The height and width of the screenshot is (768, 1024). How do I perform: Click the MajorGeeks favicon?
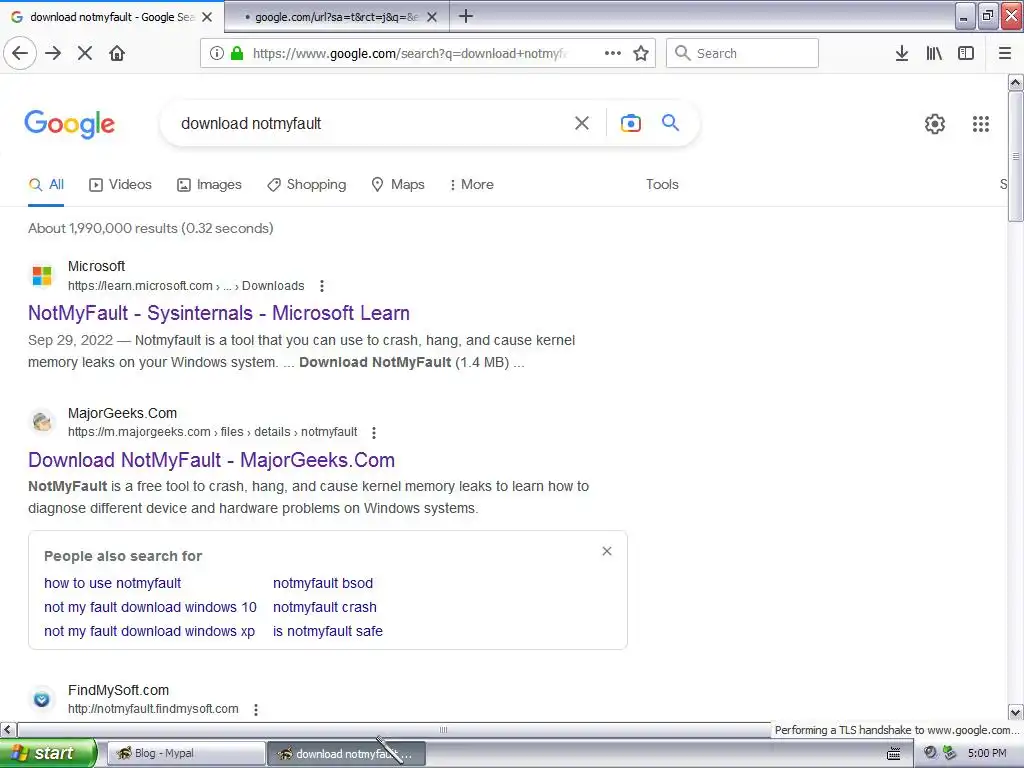point(42,423)
